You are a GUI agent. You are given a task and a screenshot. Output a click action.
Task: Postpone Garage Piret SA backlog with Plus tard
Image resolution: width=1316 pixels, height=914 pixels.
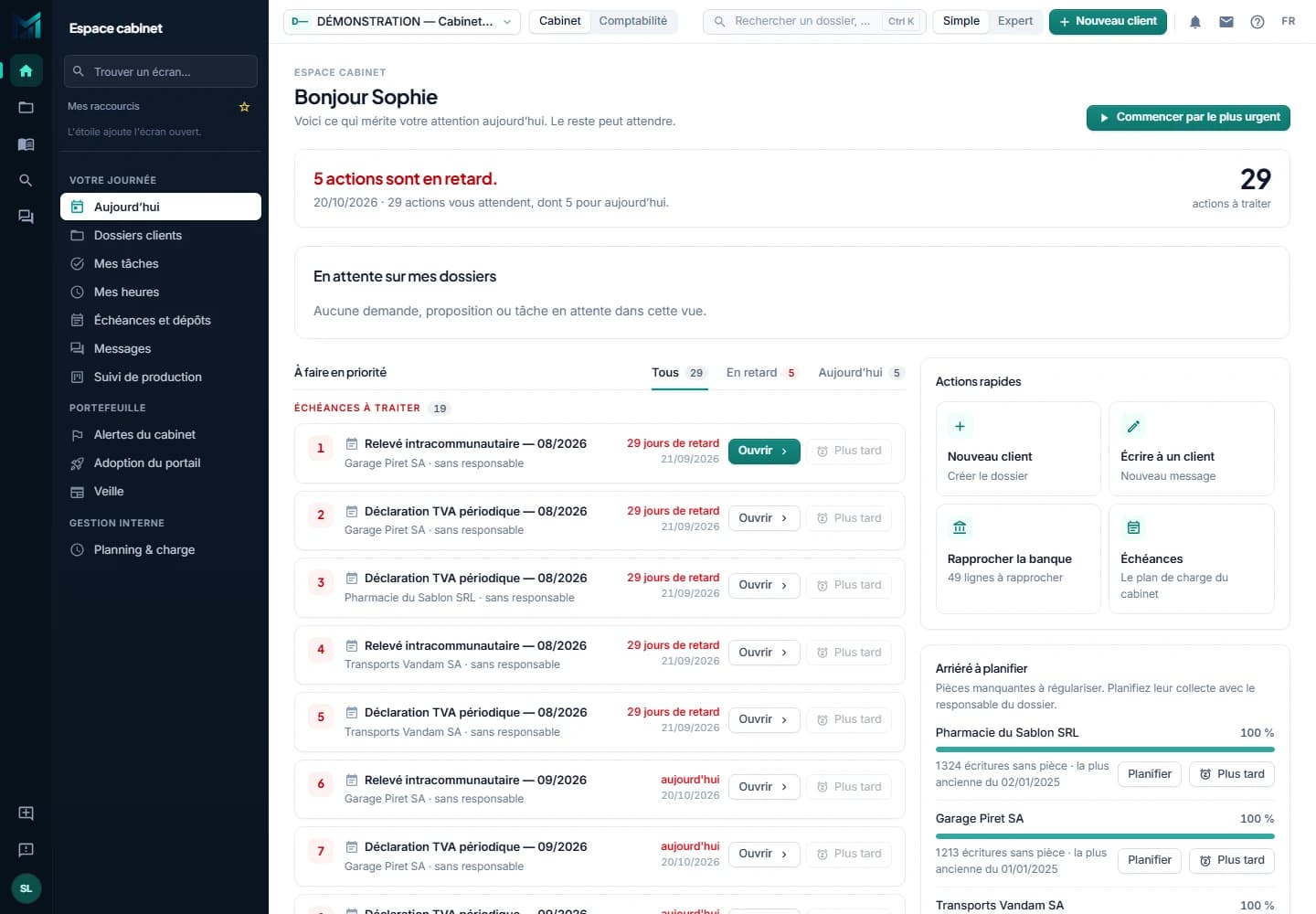(x=1232, y=860)
